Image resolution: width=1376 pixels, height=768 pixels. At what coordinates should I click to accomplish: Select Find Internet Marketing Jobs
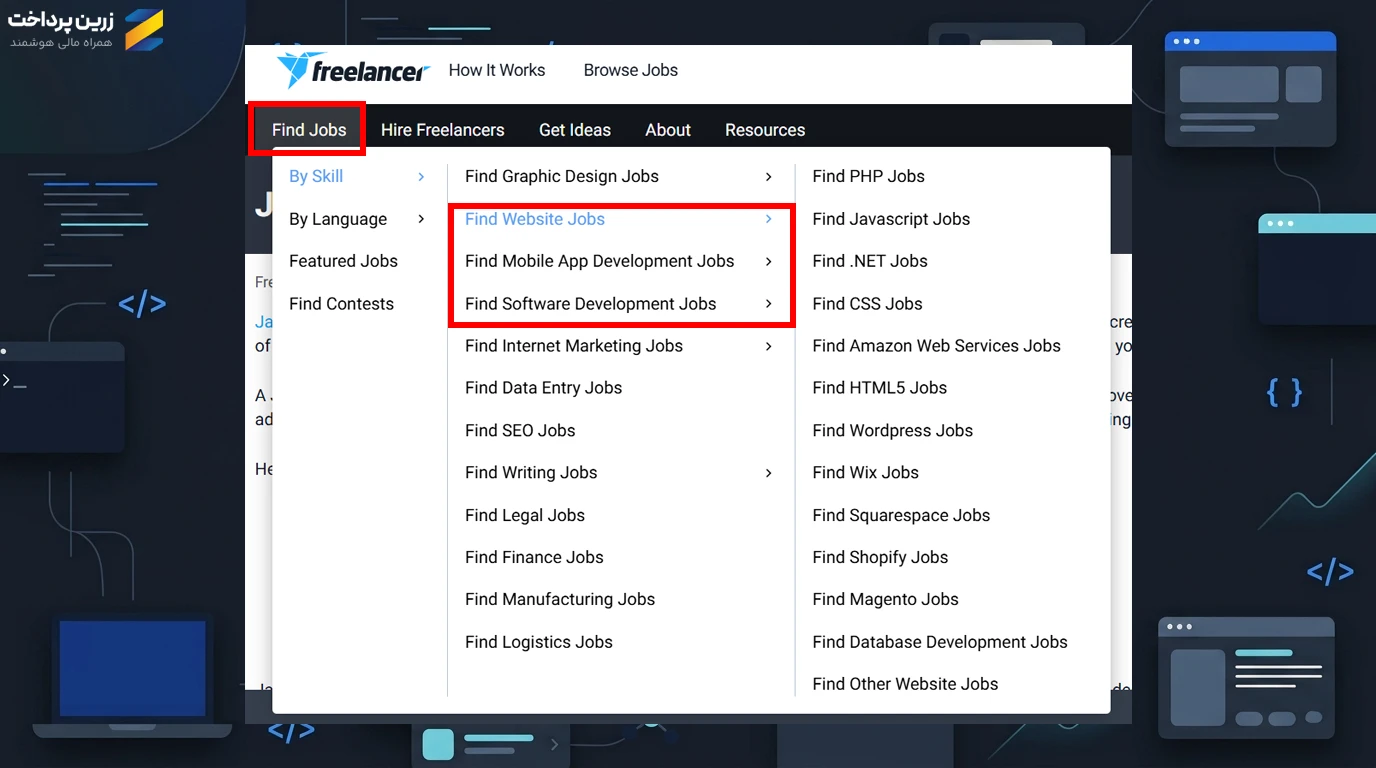tap(574, 346)
